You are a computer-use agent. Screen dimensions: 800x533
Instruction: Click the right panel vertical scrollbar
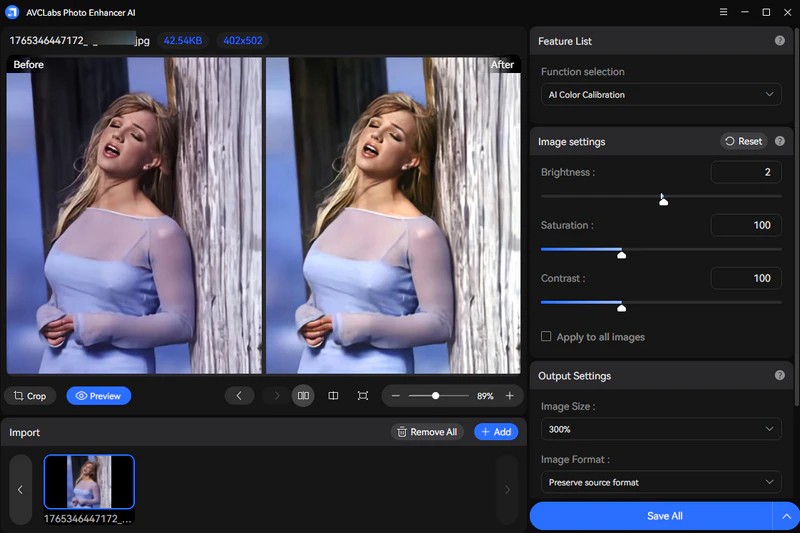click(x=796, y=219)
